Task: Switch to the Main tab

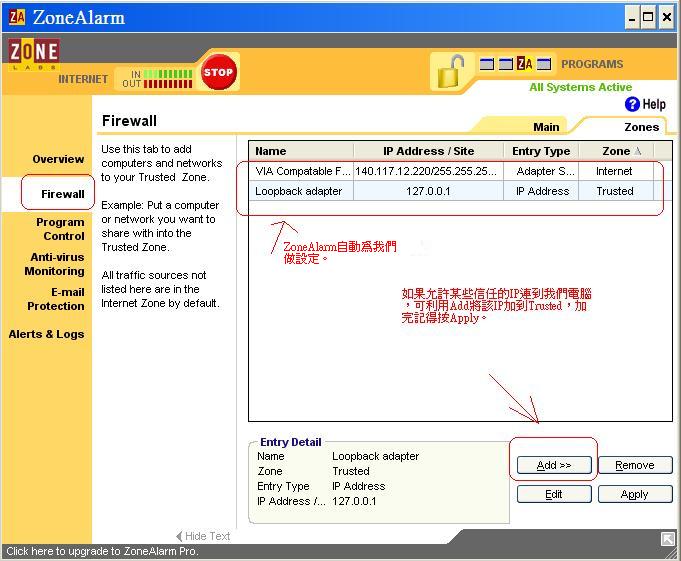Action: tap(546, 127)
